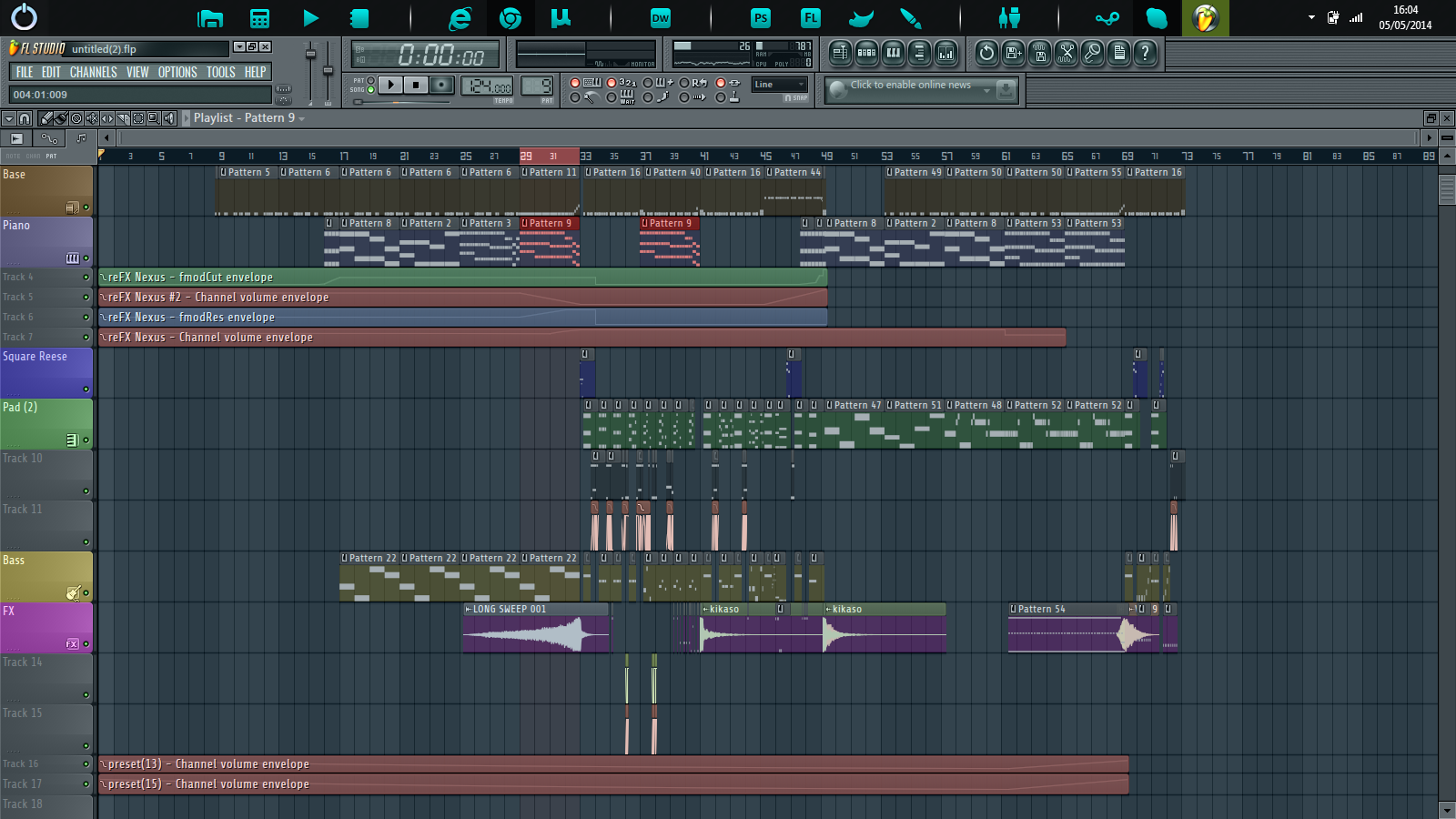This screenshot has width=1456, height=819.
Task: Open playlist options menu arrow
Action: (8, 118)
